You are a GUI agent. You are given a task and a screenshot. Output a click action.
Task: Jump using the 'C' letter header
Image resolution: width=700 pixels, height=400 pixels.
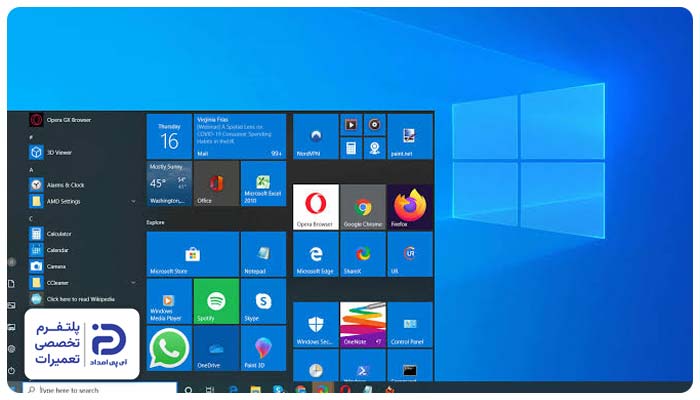[31, 218]
